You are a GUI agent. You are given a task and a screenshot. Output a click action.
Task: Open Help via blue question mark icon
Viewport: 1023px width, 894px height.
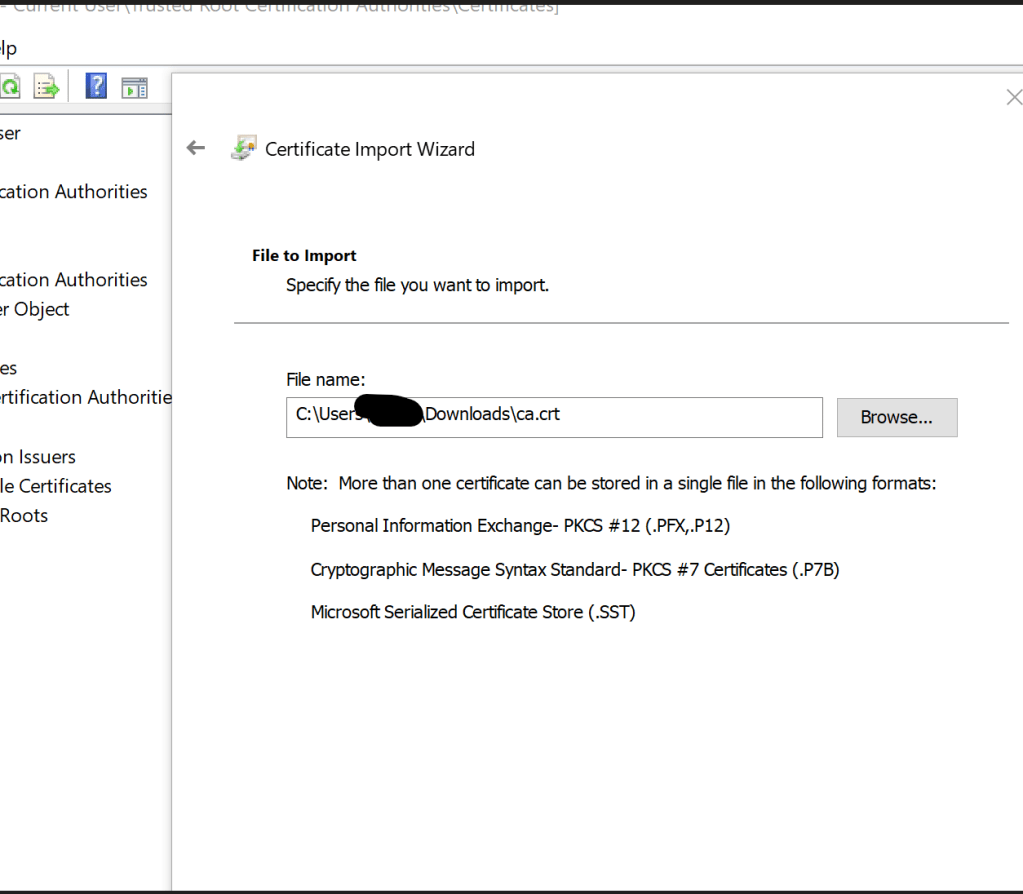(96, 87)
